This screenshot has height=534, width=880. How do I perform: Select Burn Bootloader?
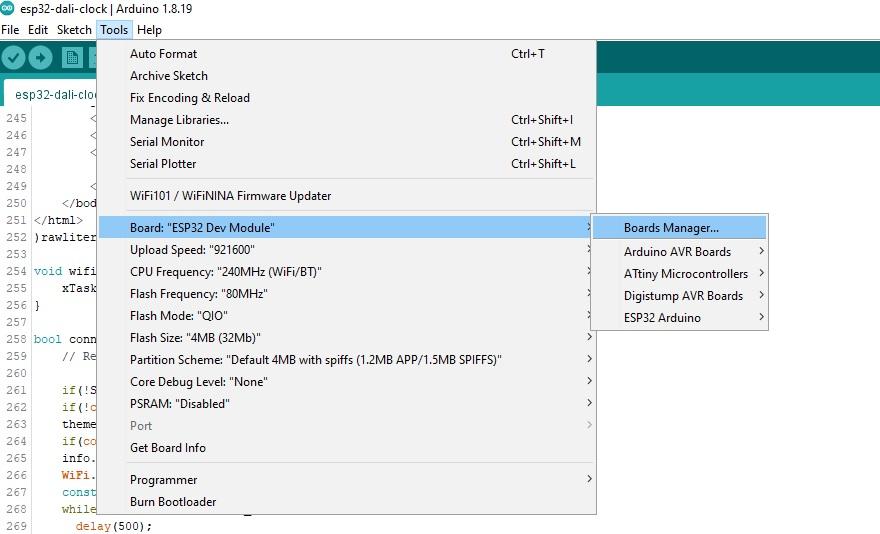click(x=345, y=501)
